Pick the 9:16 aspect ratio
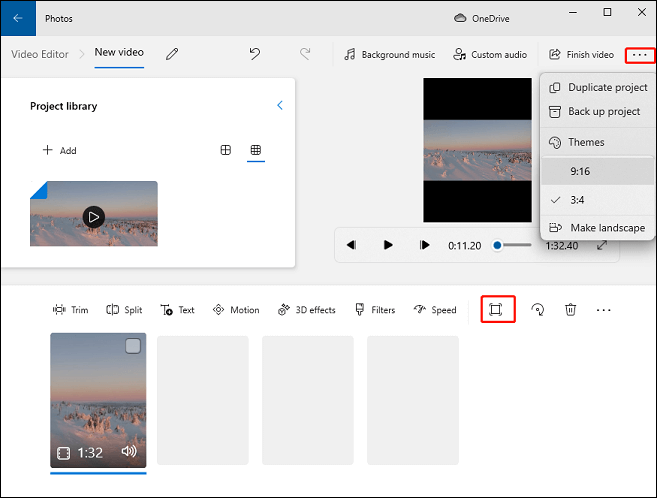657x498 pixels. (598, 171)
